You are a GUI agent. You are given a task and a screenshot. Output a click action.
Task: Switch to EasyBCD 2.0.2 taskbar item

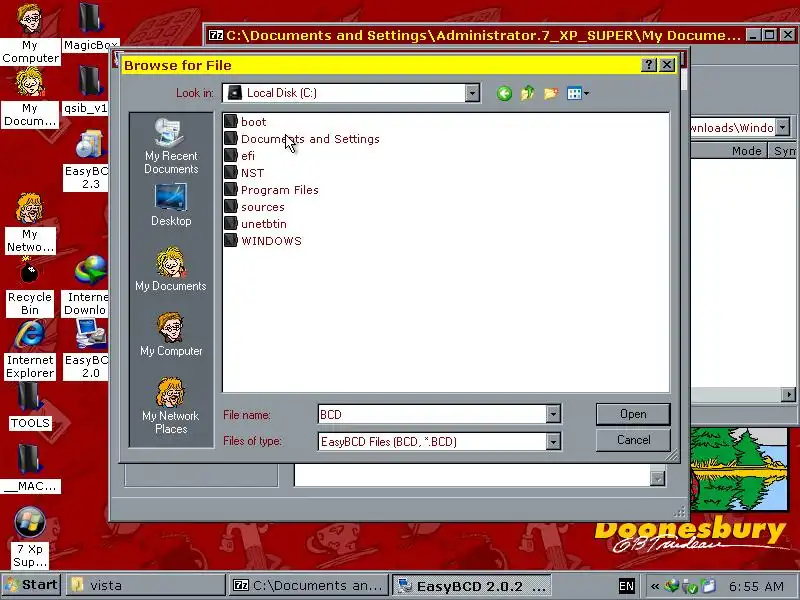(471, 586)
